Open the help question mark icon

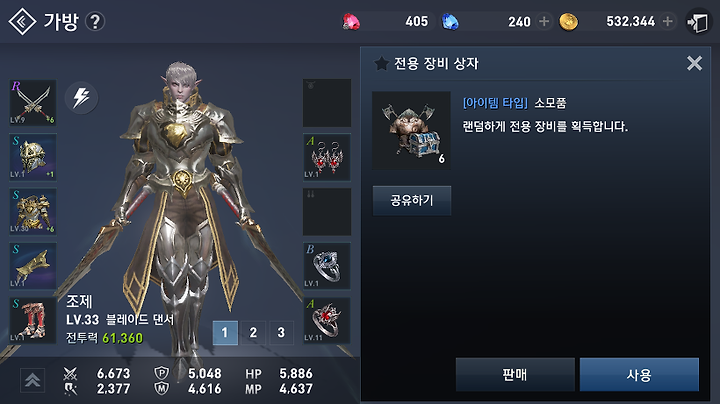click(x=95, y=22)
